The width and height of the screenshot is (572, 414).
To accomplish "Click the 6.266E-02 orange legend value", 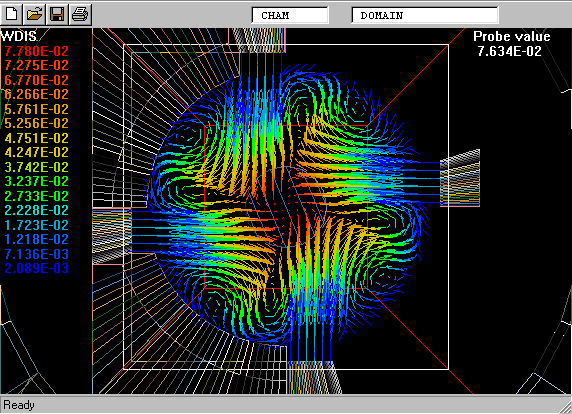I will click(36, 94).
